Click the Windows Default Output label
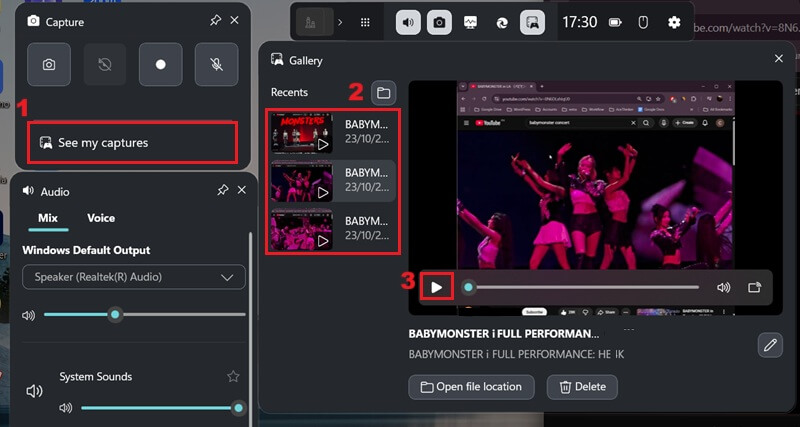 86,250
